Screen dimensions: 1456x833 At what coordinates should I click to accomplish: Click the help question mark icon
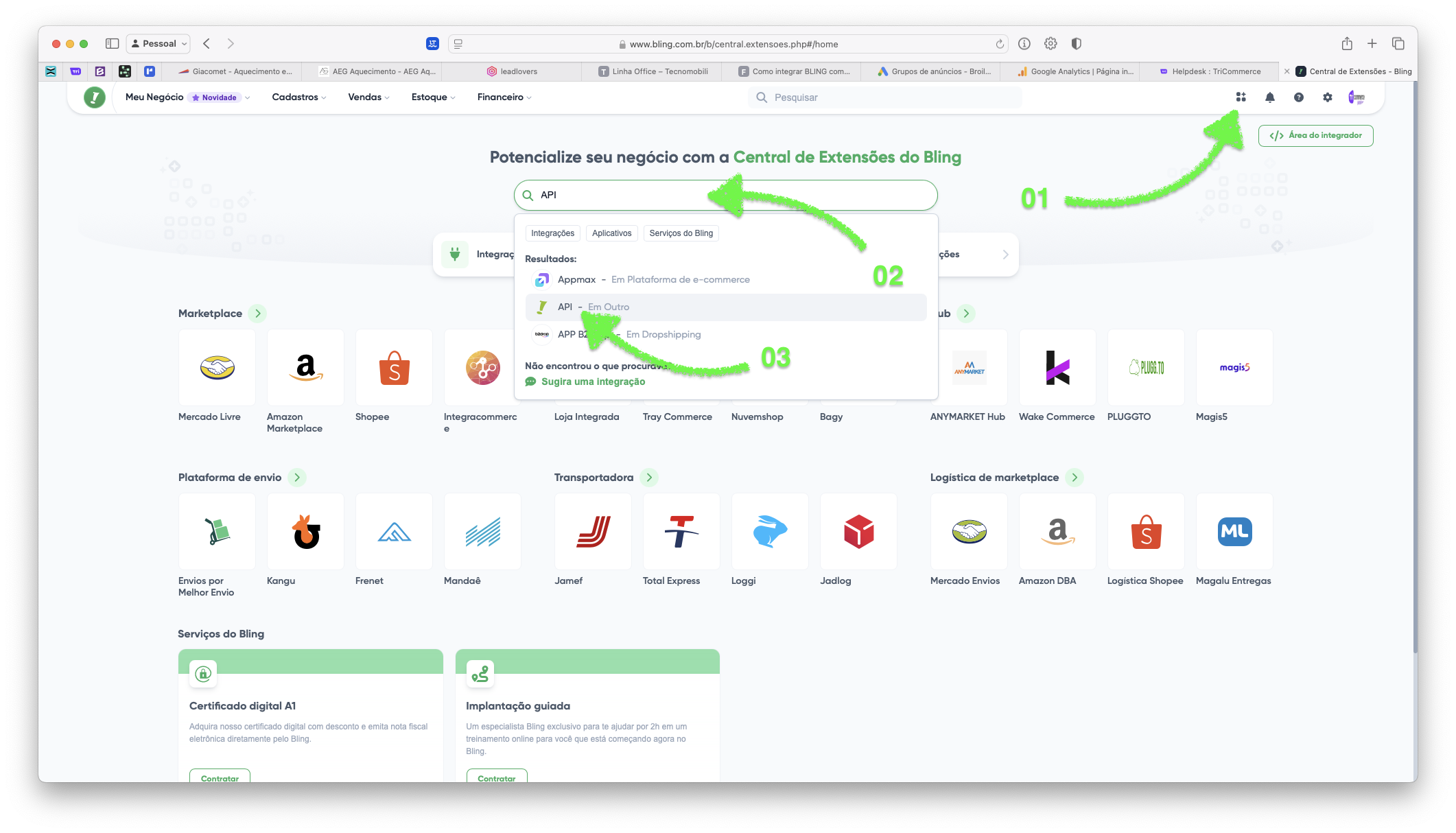1299,97
